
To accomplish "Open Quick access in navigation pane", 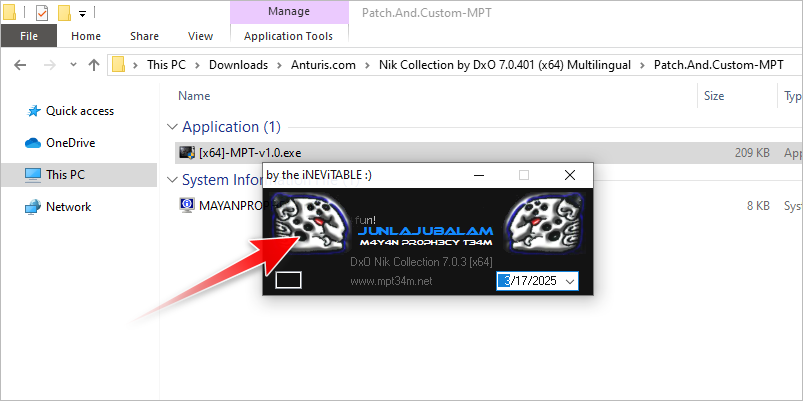I will tap(79, 111).
